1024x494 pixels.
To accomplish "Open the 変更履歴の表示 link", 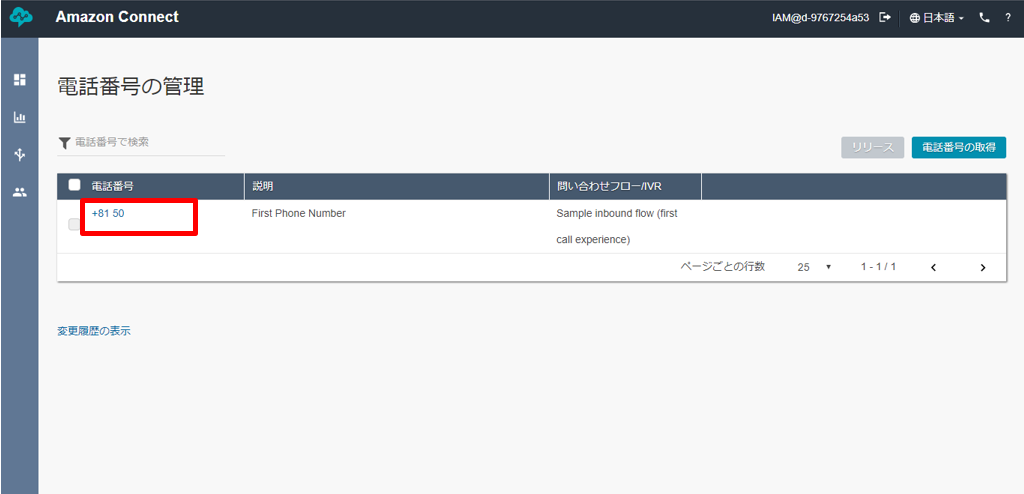I will tap(94, 331).
